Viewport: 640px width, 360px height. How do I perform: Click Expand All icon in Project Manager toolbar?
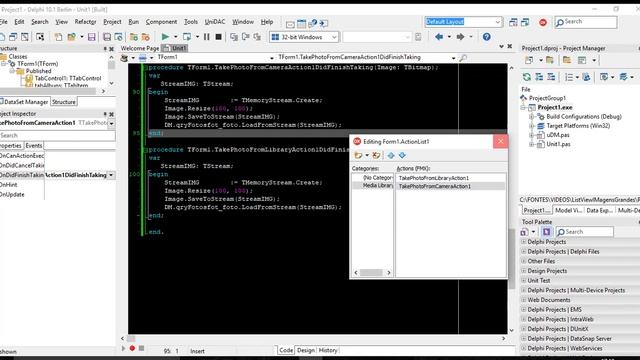click(x=539, y=77)
